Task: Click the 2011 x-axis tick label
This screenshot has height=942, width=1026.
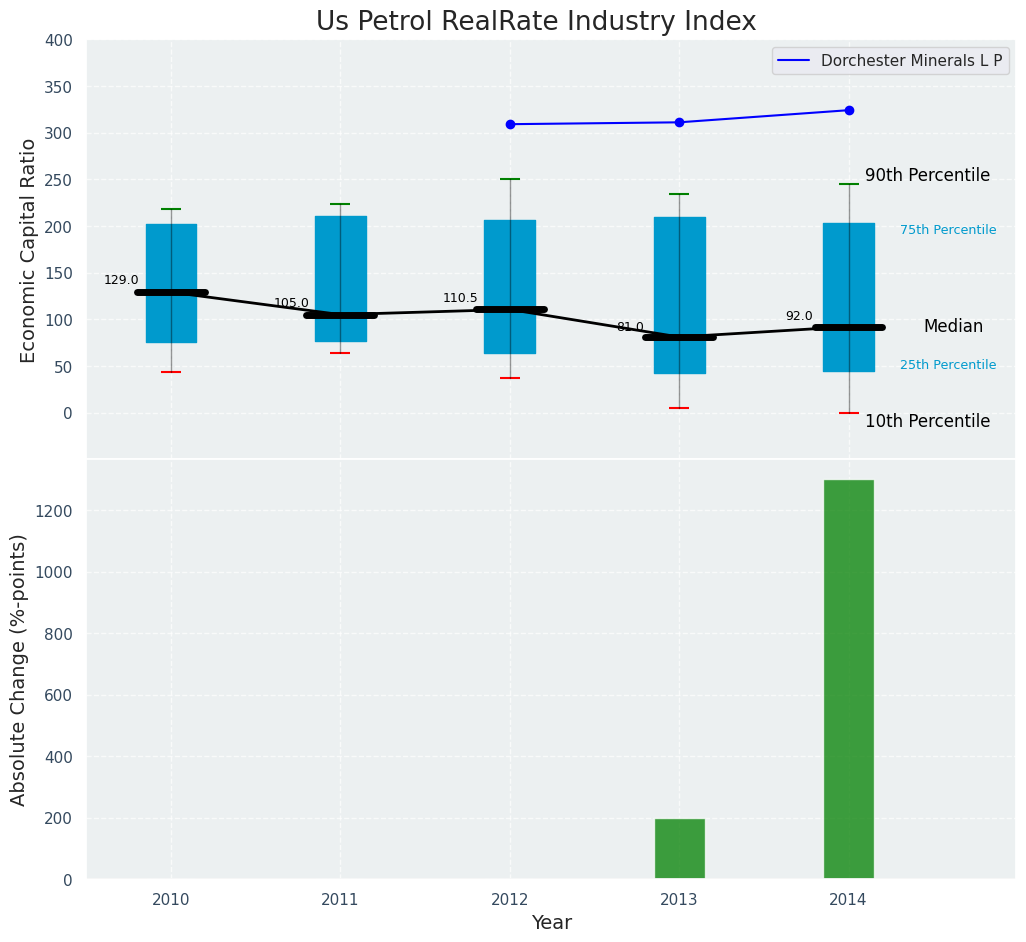Action: click(x=340, y=900)
